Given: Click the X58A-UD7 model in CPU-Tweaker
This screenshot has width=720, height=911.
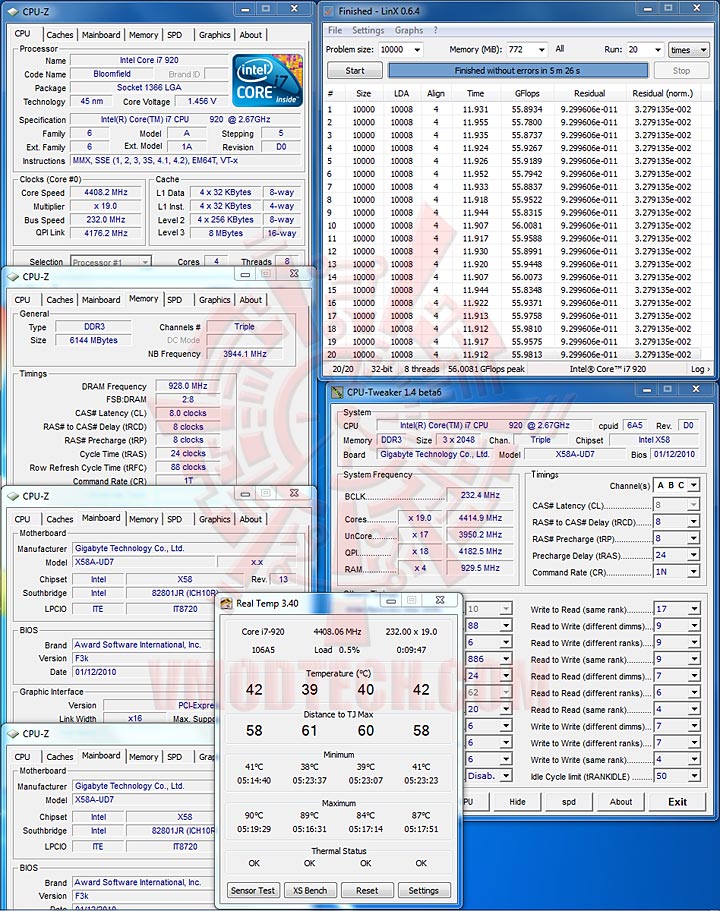Looking at the screenshot, I should pyautogui.click(x=575, y=454).
